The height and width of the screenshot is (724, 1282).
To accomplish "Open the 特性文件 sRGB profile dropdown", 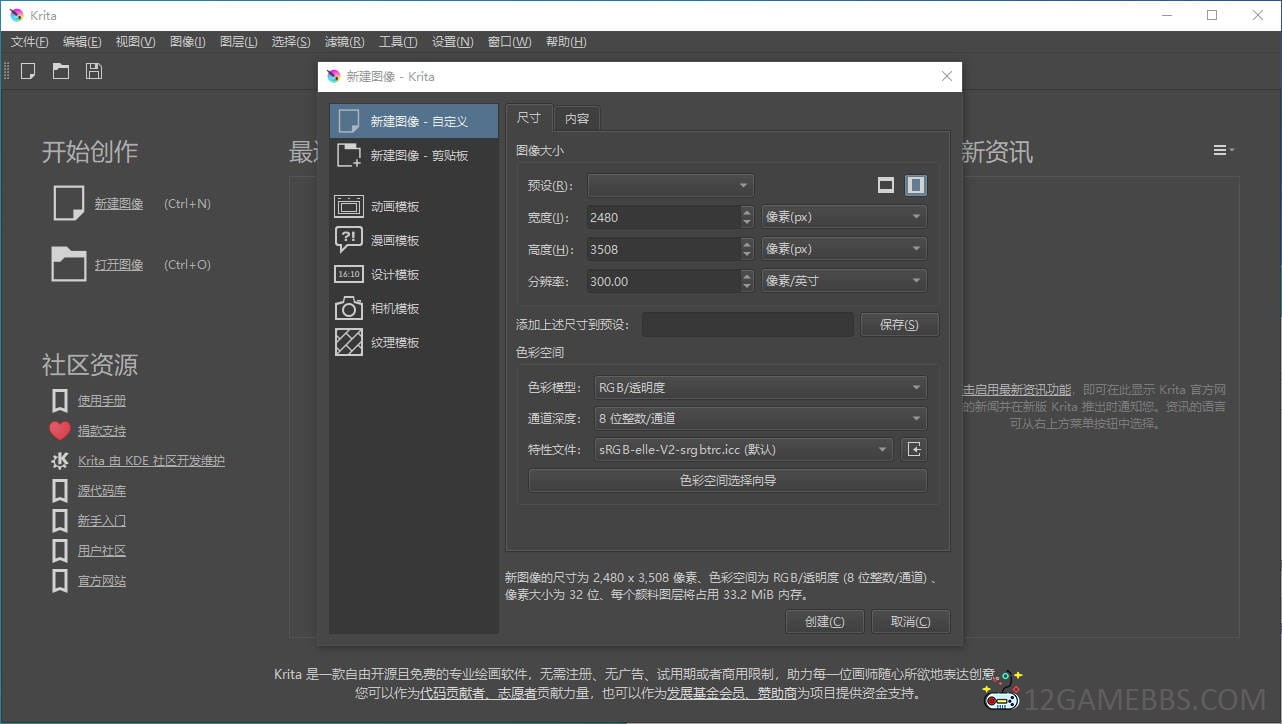I will [x=743, y=450].
